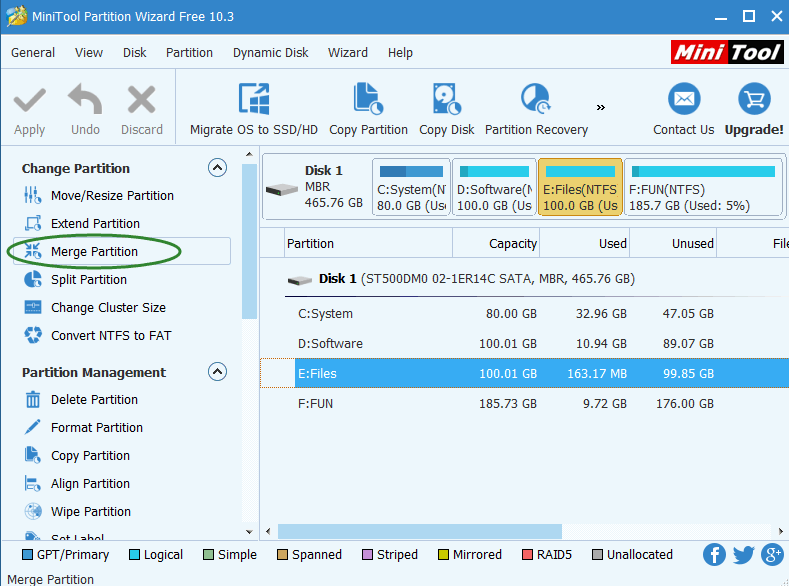Click the MiniTool logo
This screenshot has height=586, width=789.
727,52
